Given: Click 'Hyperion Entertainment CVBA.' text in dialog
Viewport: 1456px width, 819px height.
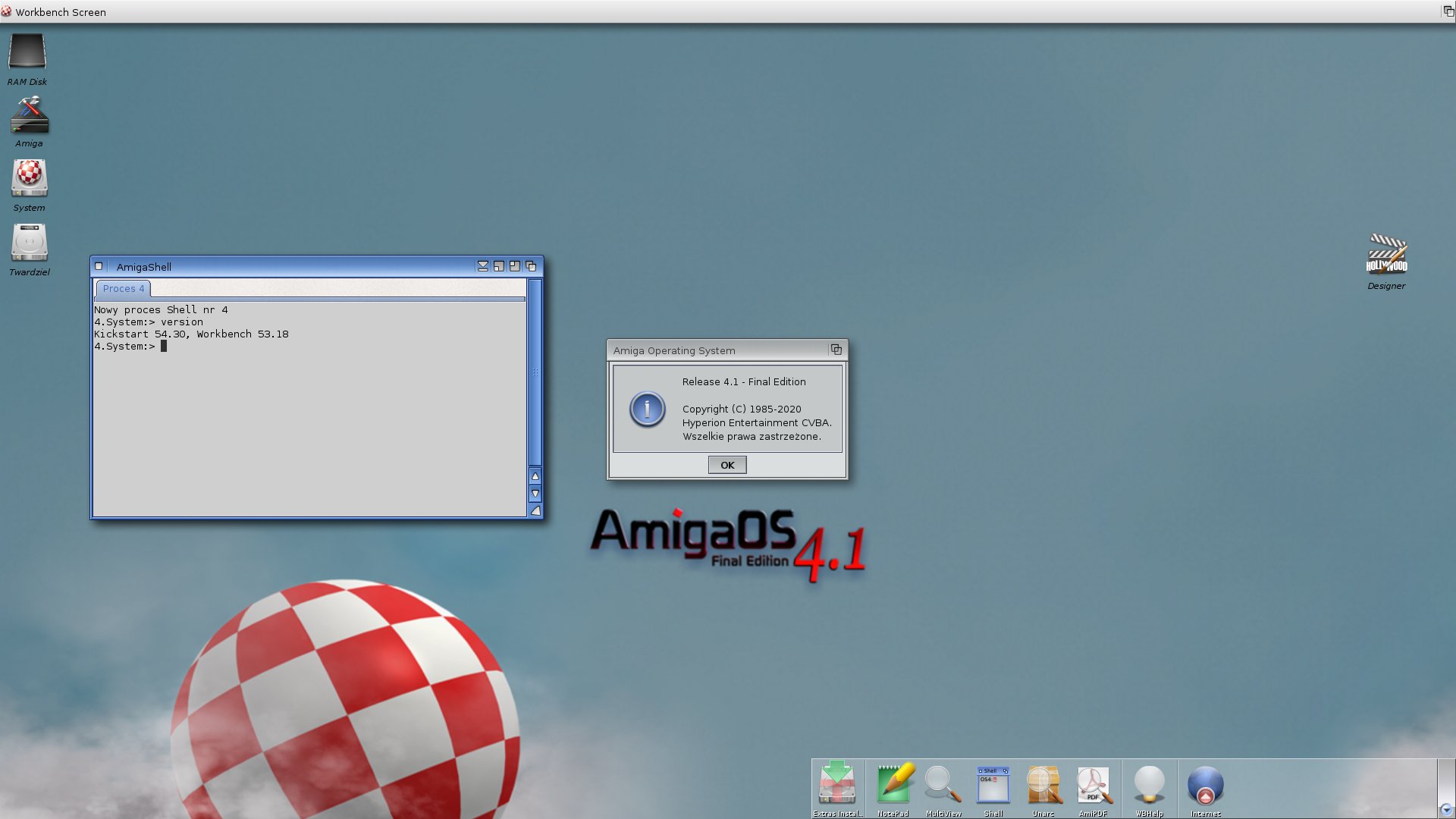Looking at the screenshot, I should point(757,423).
